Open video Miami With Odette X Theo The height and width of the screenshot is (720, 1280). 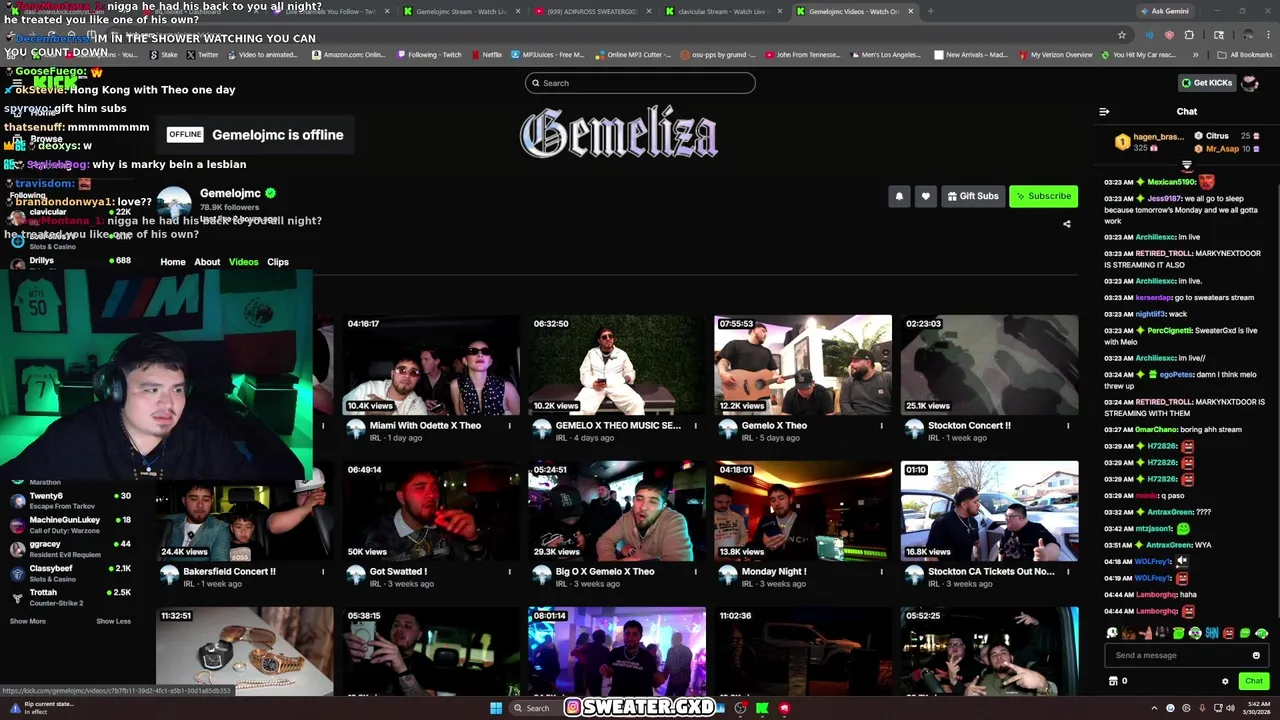(431, 365)
